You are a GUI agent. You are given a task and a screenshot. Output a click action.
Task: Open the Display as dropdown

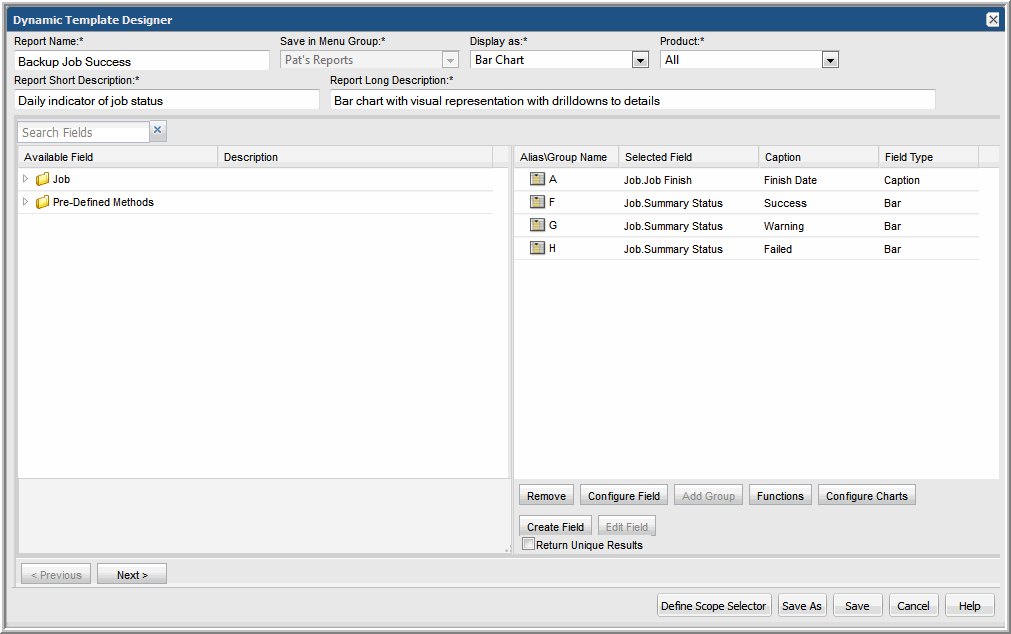pos(640,60)
